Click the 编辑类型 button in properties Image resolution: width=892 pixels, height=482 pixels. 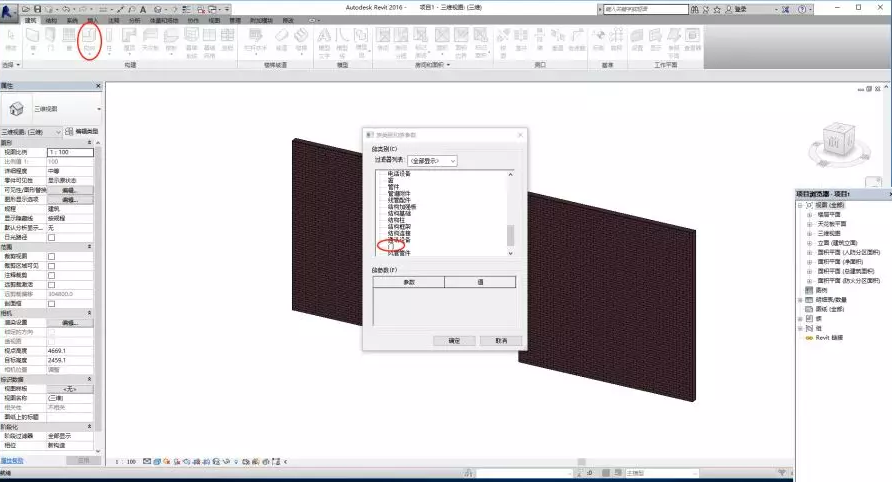[81, 131]
